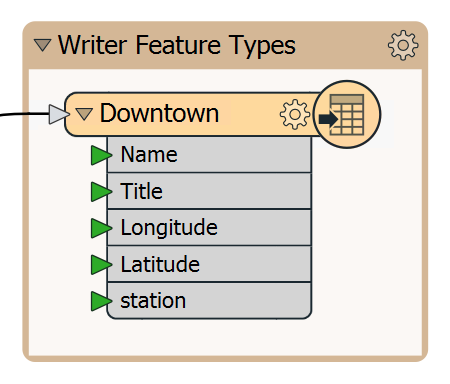The image size is (450, 384).
Task: Open Downtown feature type properties gear
Action: coord(295,114)
